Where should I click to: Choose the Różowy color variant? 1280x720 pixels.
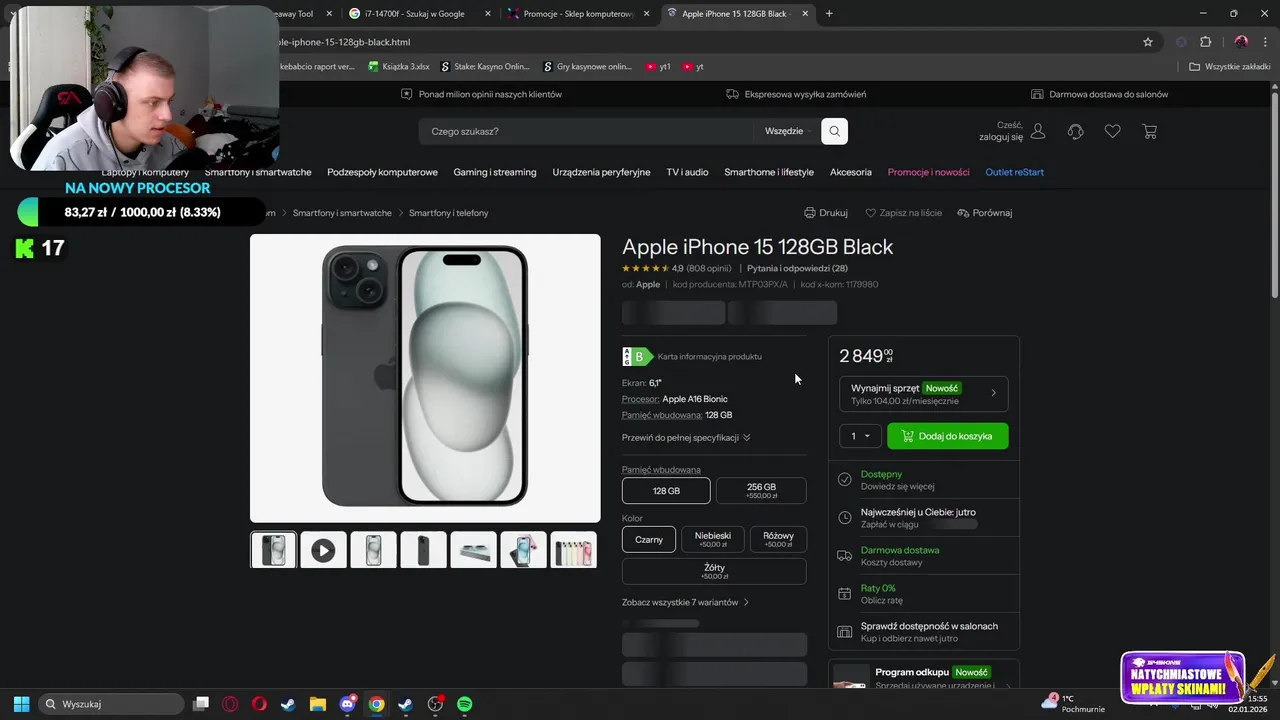tap(778, 539)
